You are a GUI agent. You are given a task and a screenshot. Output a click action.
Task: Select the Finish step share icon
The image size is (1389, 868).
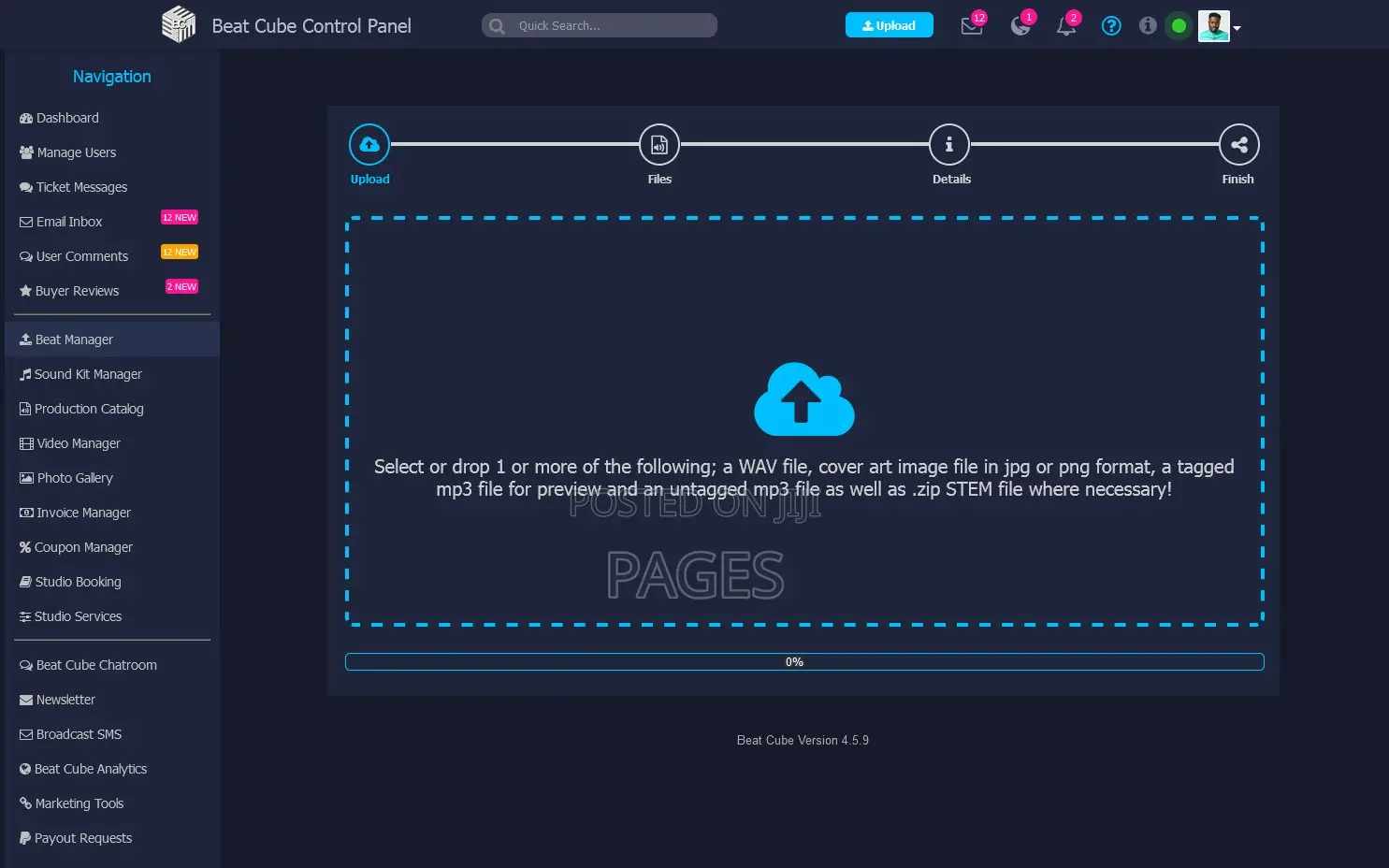(x=1239, y=144)
